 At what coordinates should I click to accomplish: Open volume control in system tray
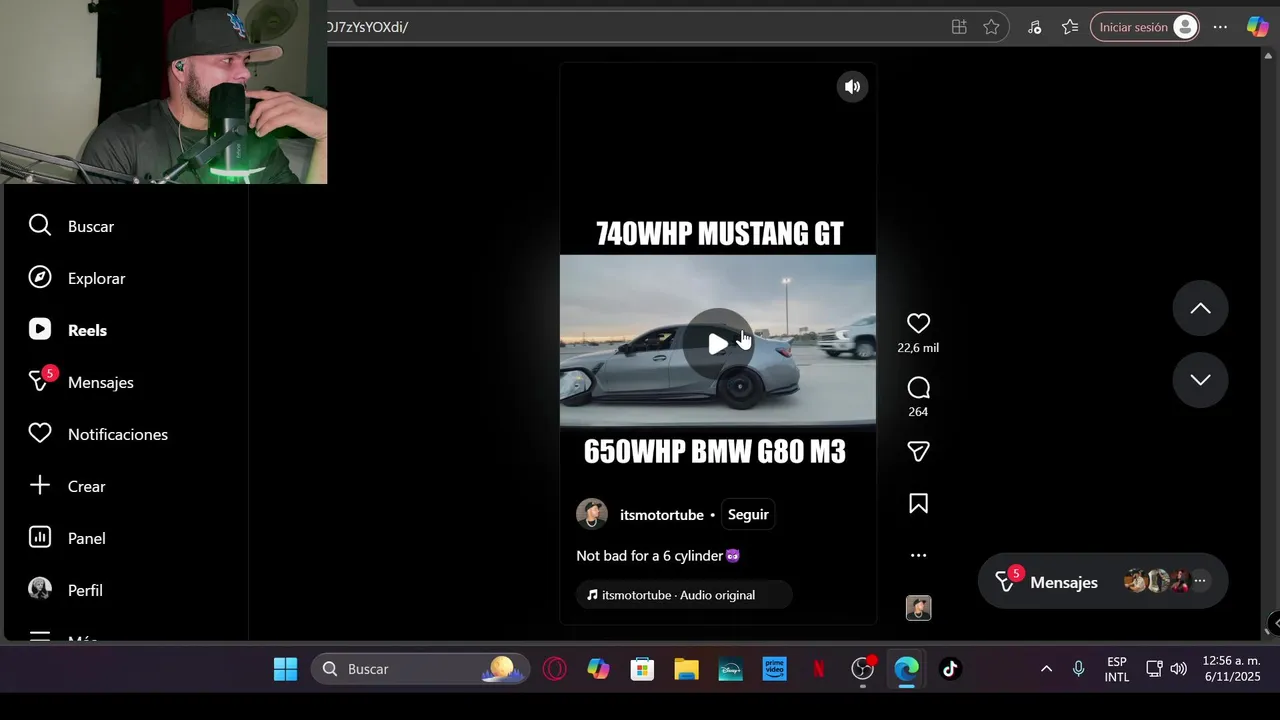pyautogui.click(x=1179, y=669)
